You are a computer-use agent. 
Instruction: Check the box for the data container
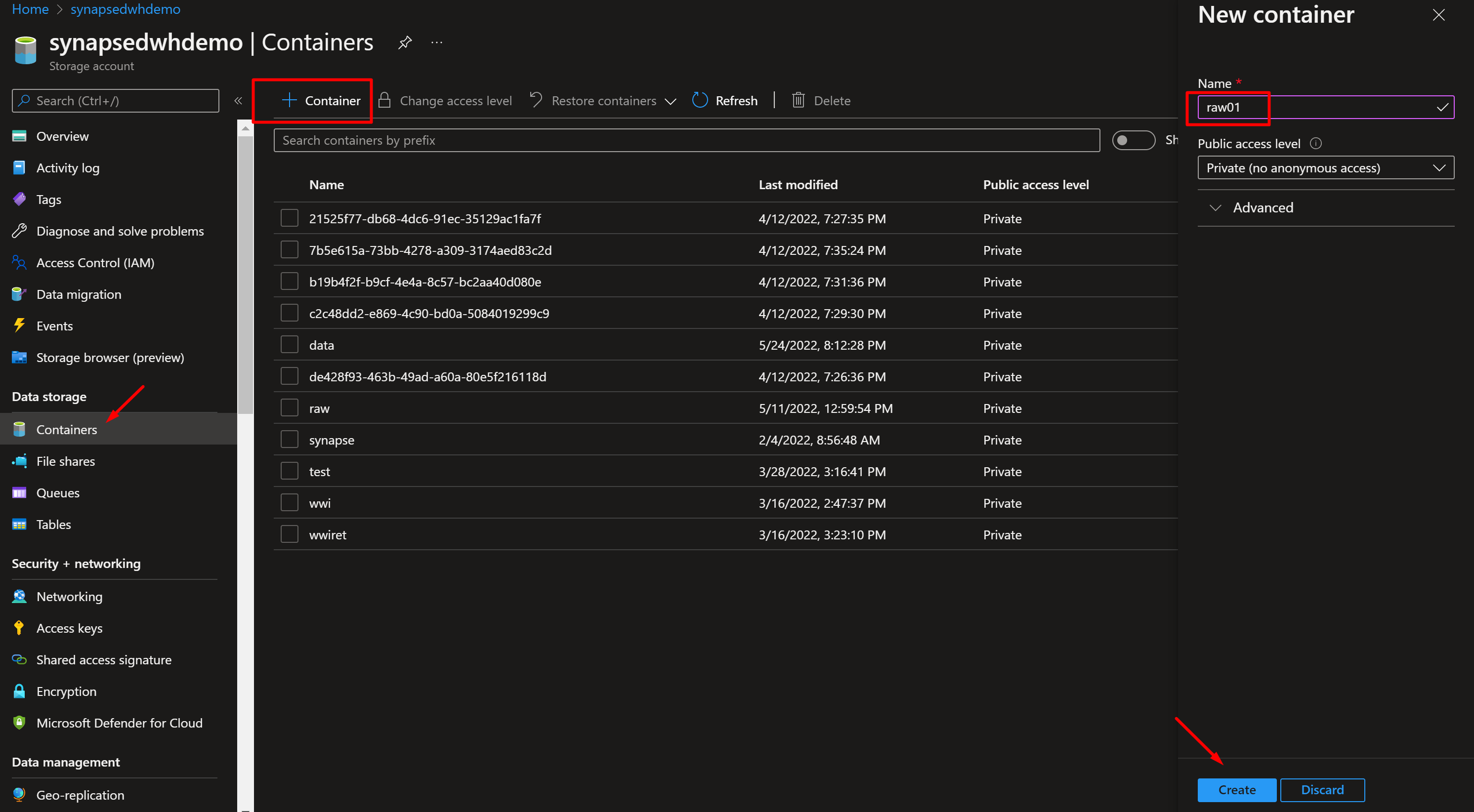290,345
